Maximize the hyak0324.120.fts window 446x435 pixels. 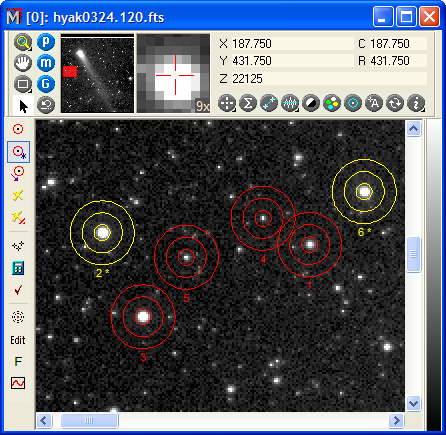(406, 16)
